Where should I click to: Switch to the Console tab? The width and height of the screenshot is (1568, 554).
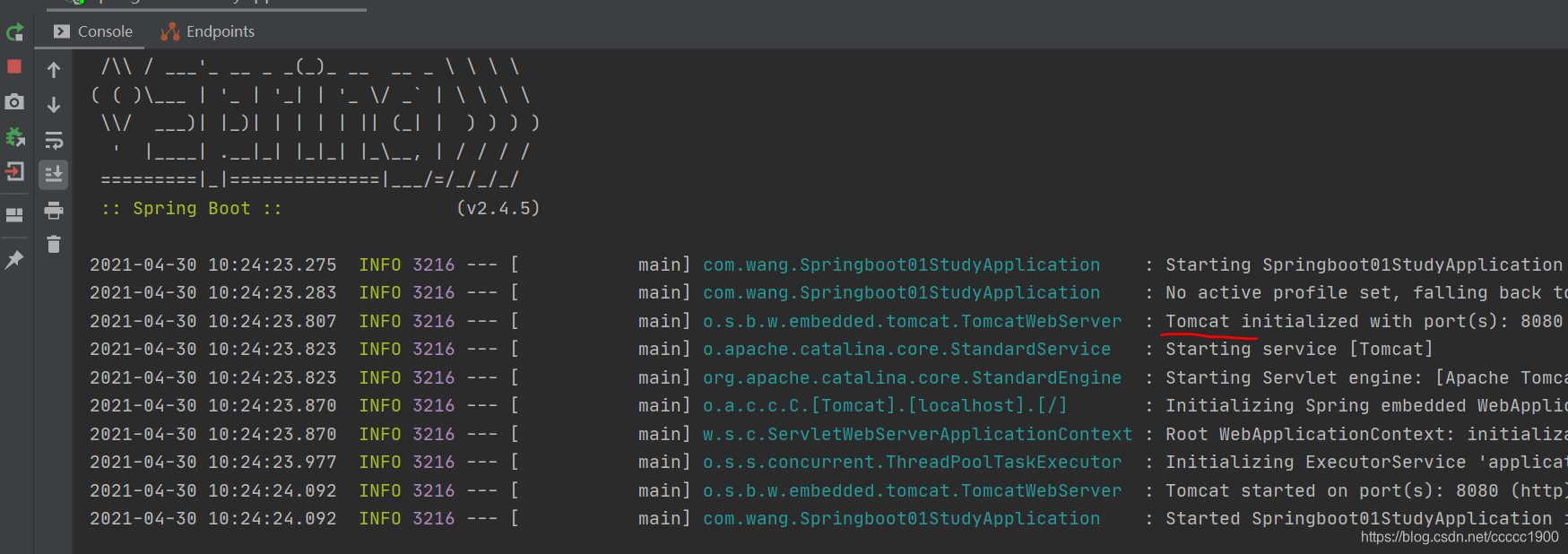[x=93, y=31]
